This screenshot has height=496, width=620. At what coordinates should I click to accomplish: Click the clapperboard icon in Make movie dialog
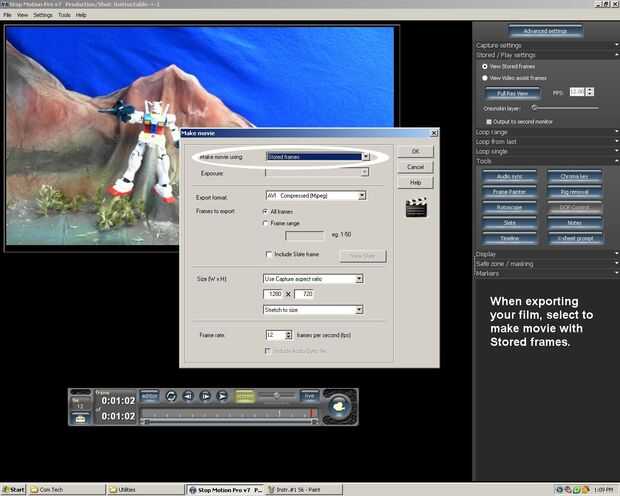pyautogui.click(x=416, y=207)
